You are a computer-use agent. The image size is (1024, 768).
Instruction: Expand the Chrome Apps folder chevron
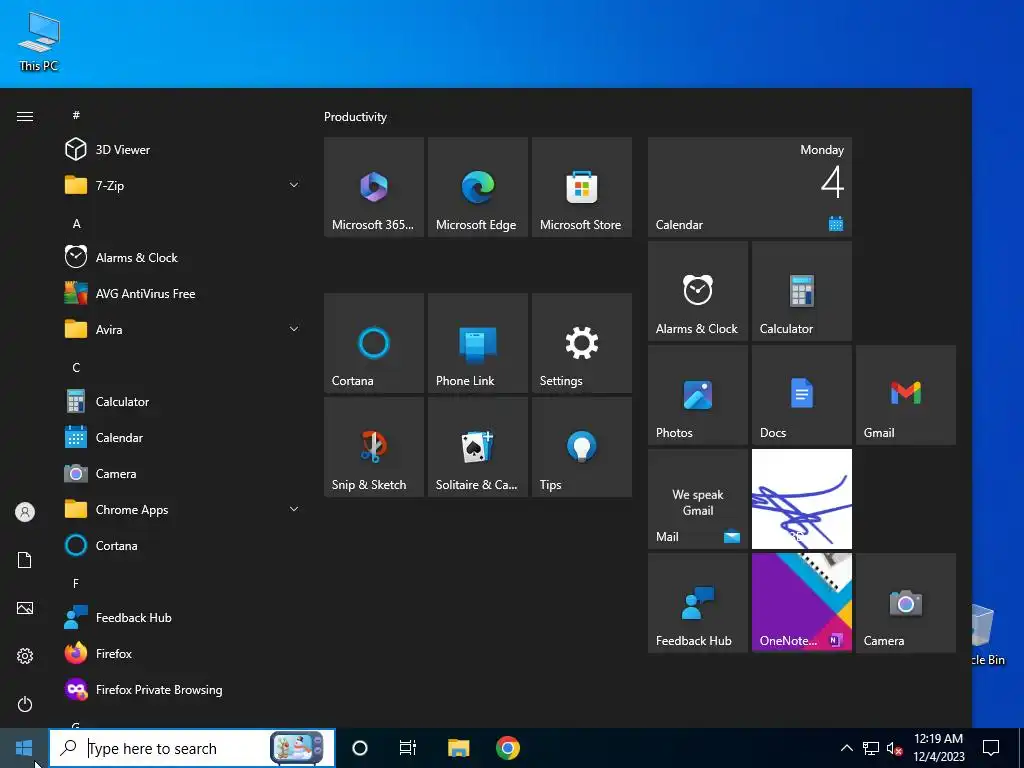click(294, 509)
